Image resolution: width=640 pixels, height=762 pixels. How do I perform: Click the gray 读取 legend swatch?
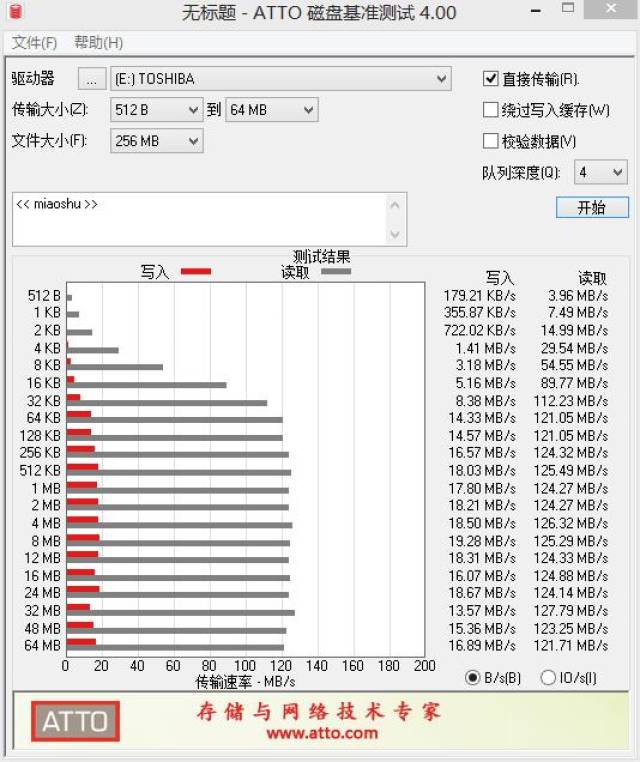pos(336,271)
